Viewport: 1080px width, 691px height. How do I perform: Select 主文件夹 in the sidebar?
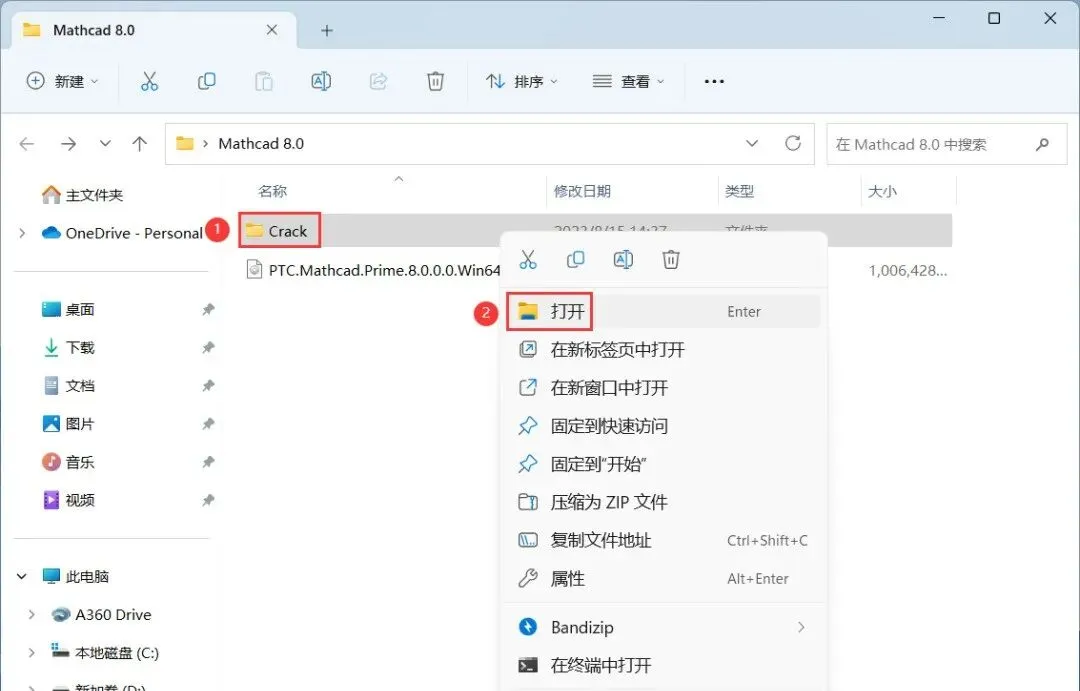coord(83,195)
